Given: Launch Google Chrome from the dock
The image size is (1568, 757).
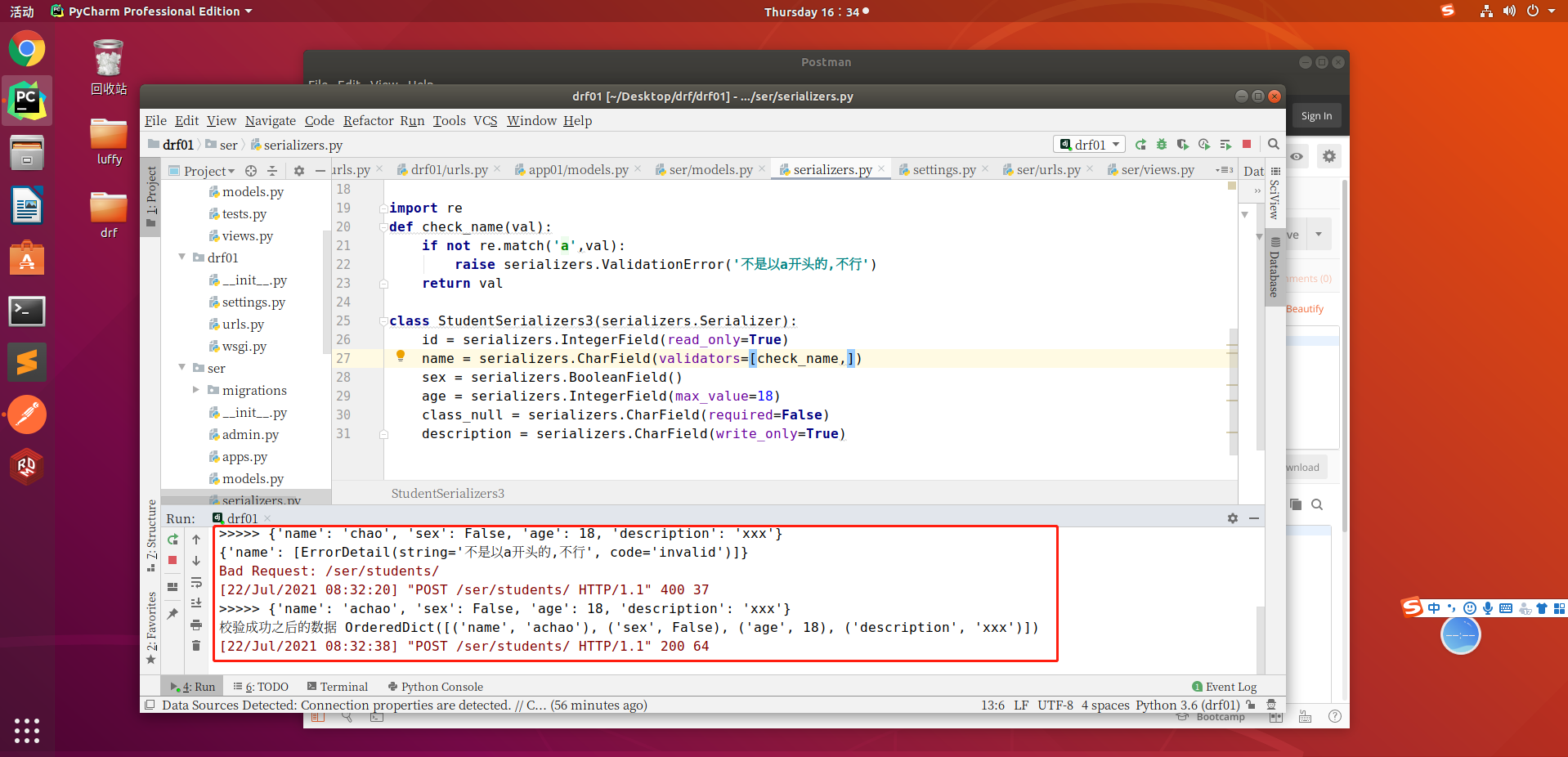Looking at the screenshot, I should click(x=27, y=49).
